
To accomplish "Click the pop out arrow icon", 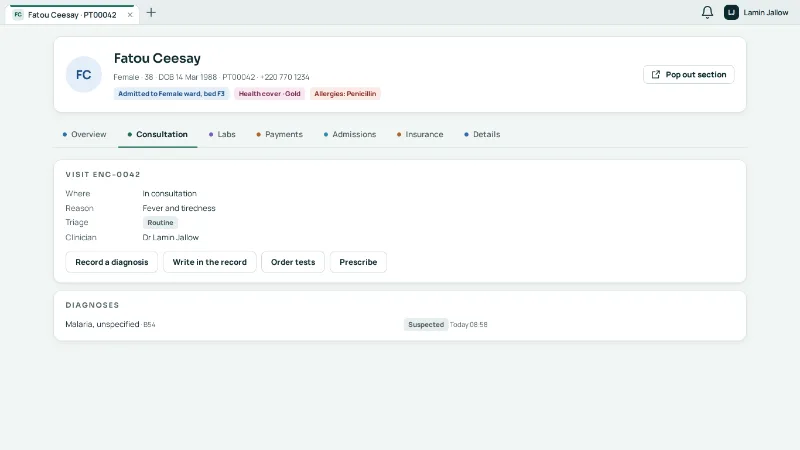I will click(656, 74).
